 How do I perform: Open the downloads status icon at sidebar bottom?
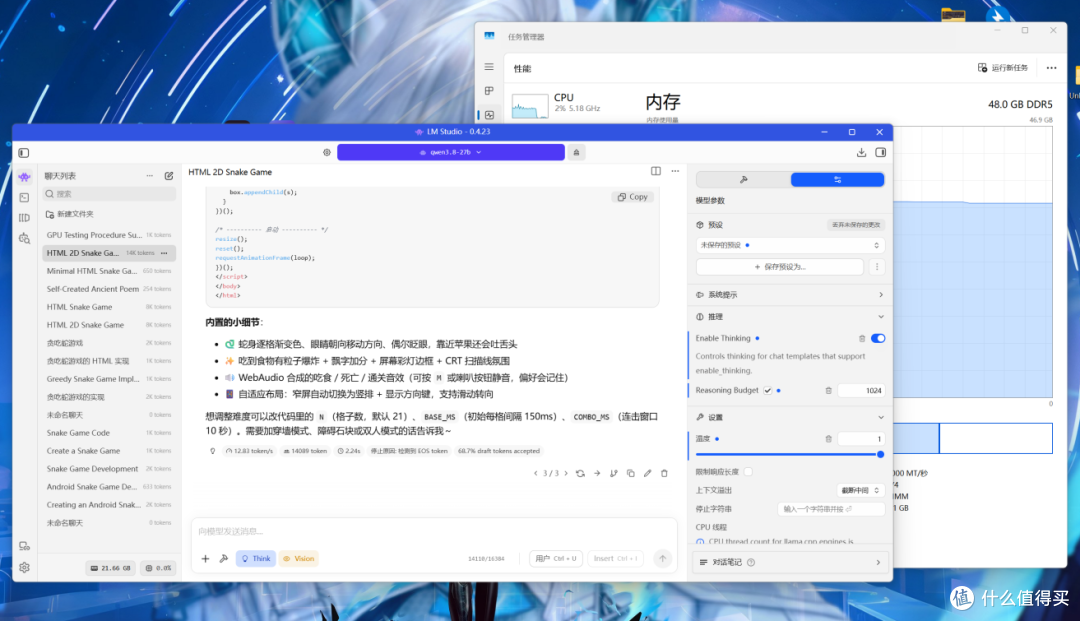pos(24,546)
